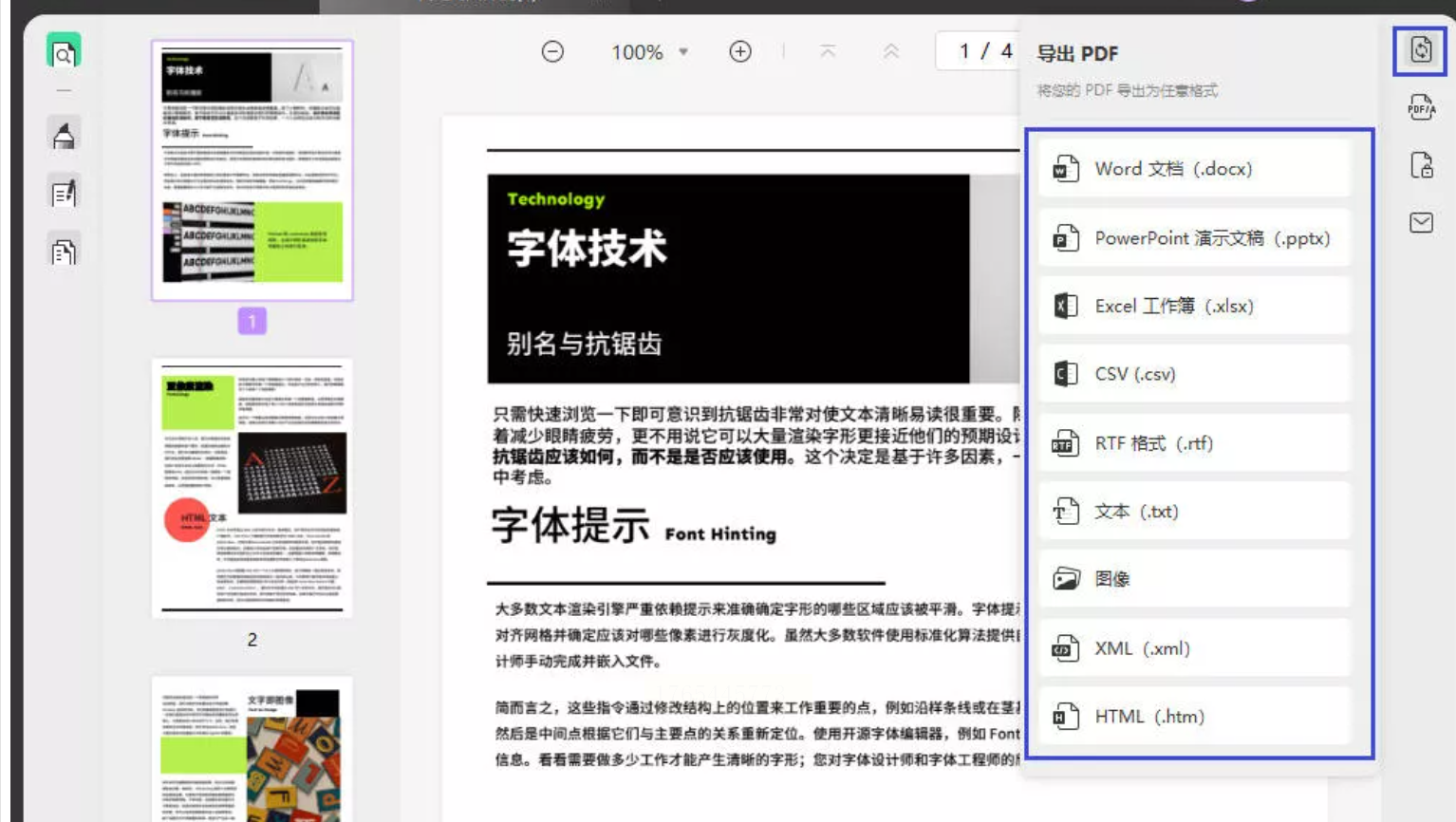
Task: Open the reader mode icon in left sidebar
Action: tap(64, 53)
